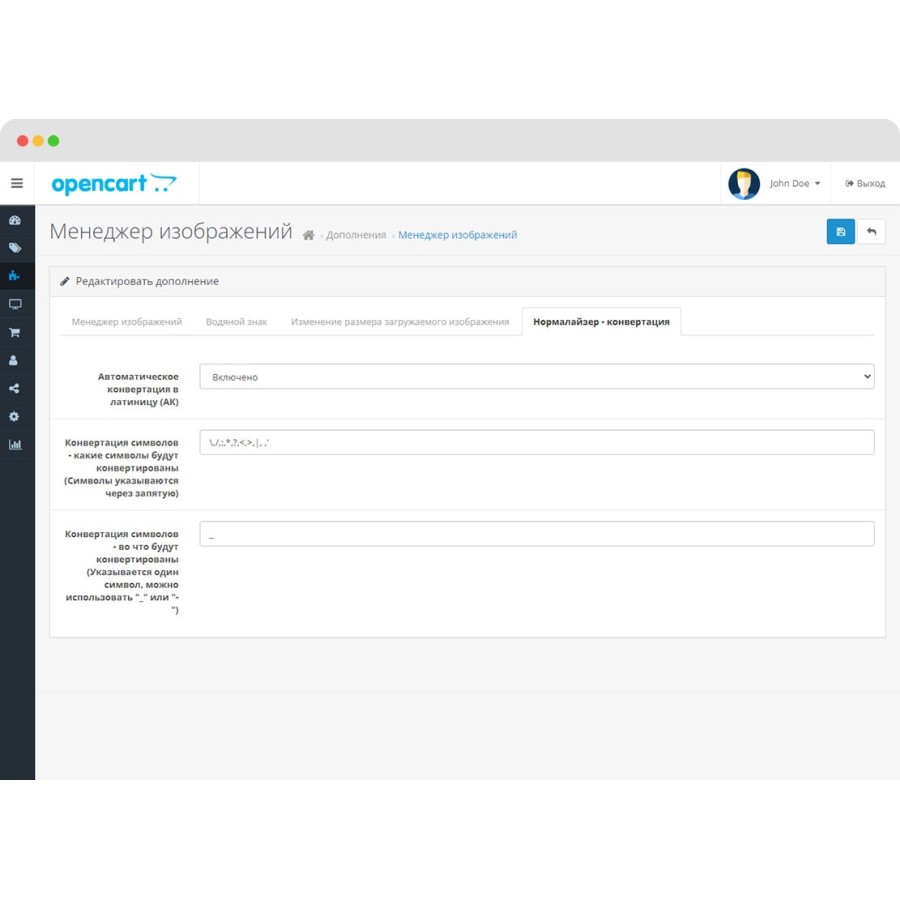Open the Изменение размера загружаемого изображения tab
Screen dimensions: 900x900
(399, 321)
